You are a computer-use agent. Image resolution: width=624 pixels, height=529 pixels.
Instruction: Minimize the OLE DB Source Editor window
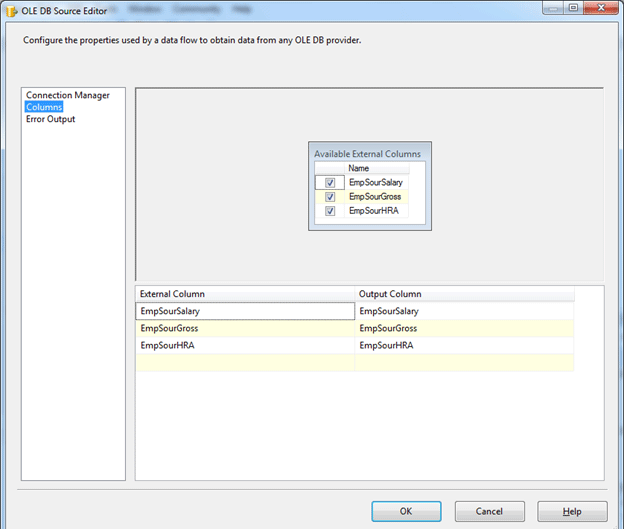553,8
